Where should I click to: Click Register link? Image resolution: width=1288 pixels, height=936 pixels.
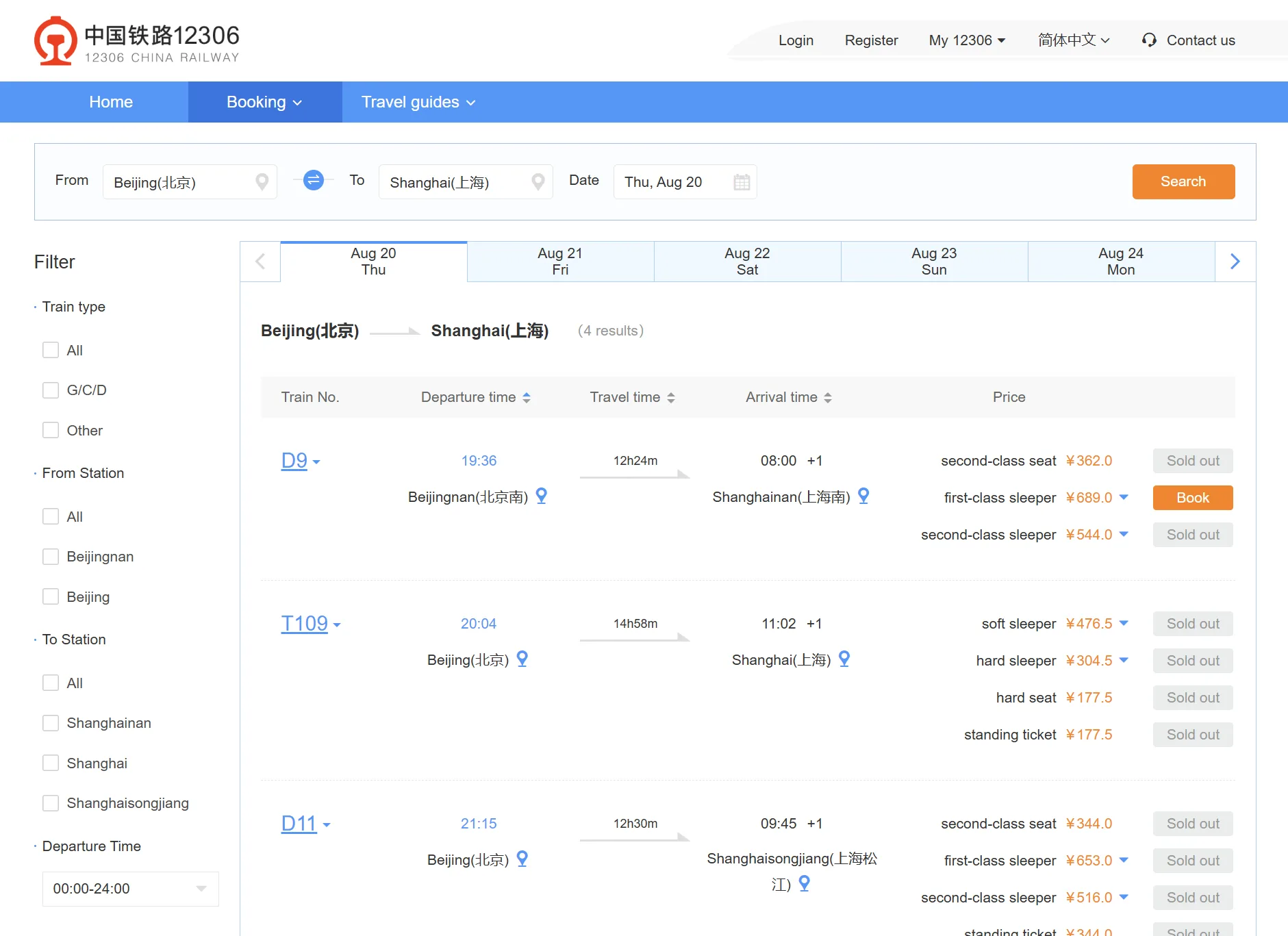click(871, 40)
